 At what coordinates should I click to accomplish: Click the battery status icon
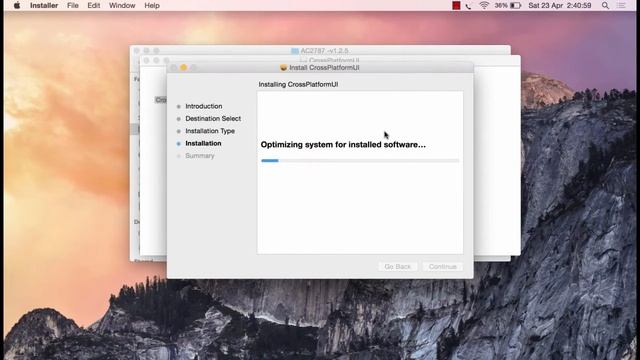(x=516, y=6)
